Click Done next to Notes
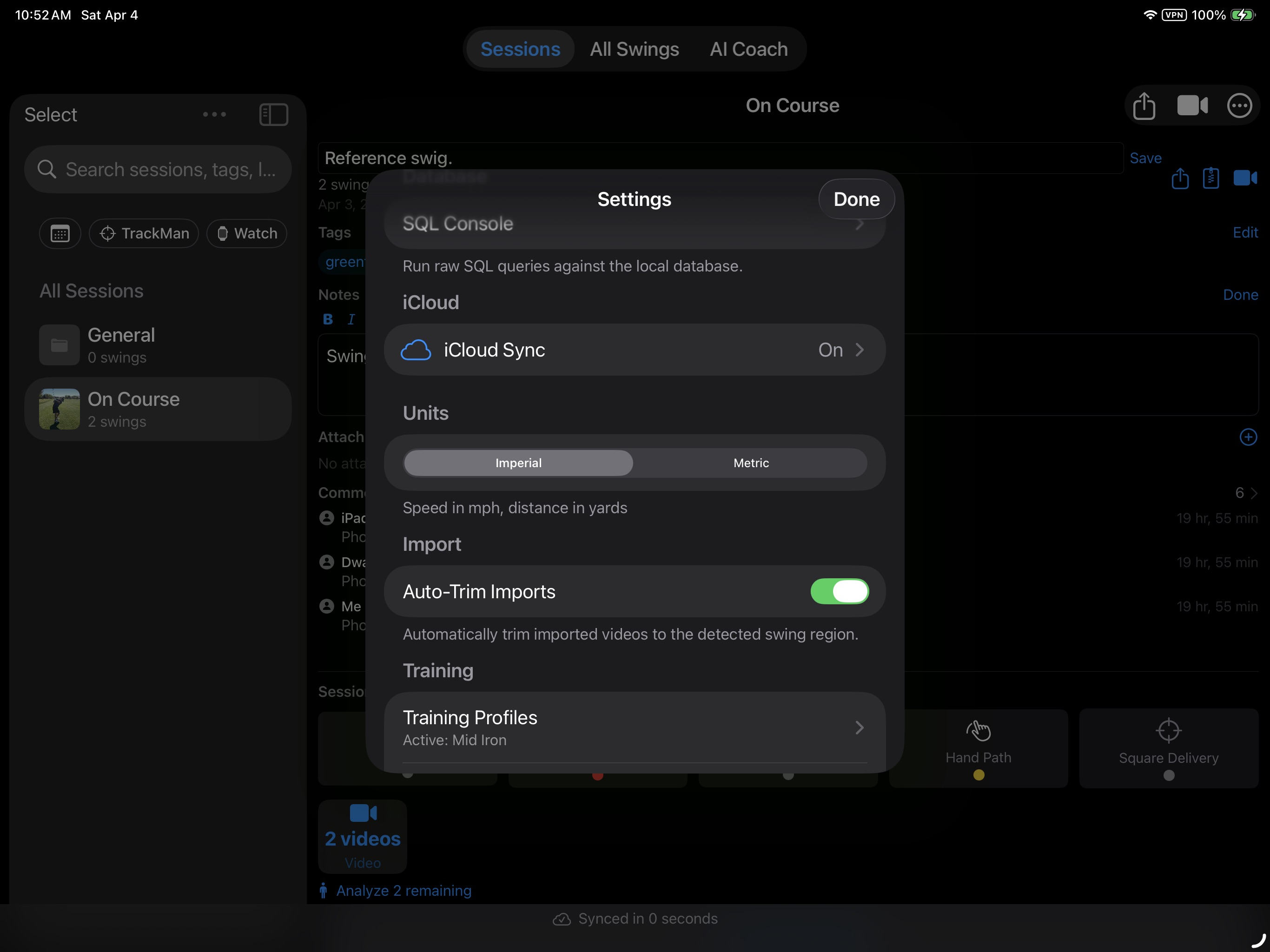The height and width of the screenshot is (952, 1270). pos(1240,295)
